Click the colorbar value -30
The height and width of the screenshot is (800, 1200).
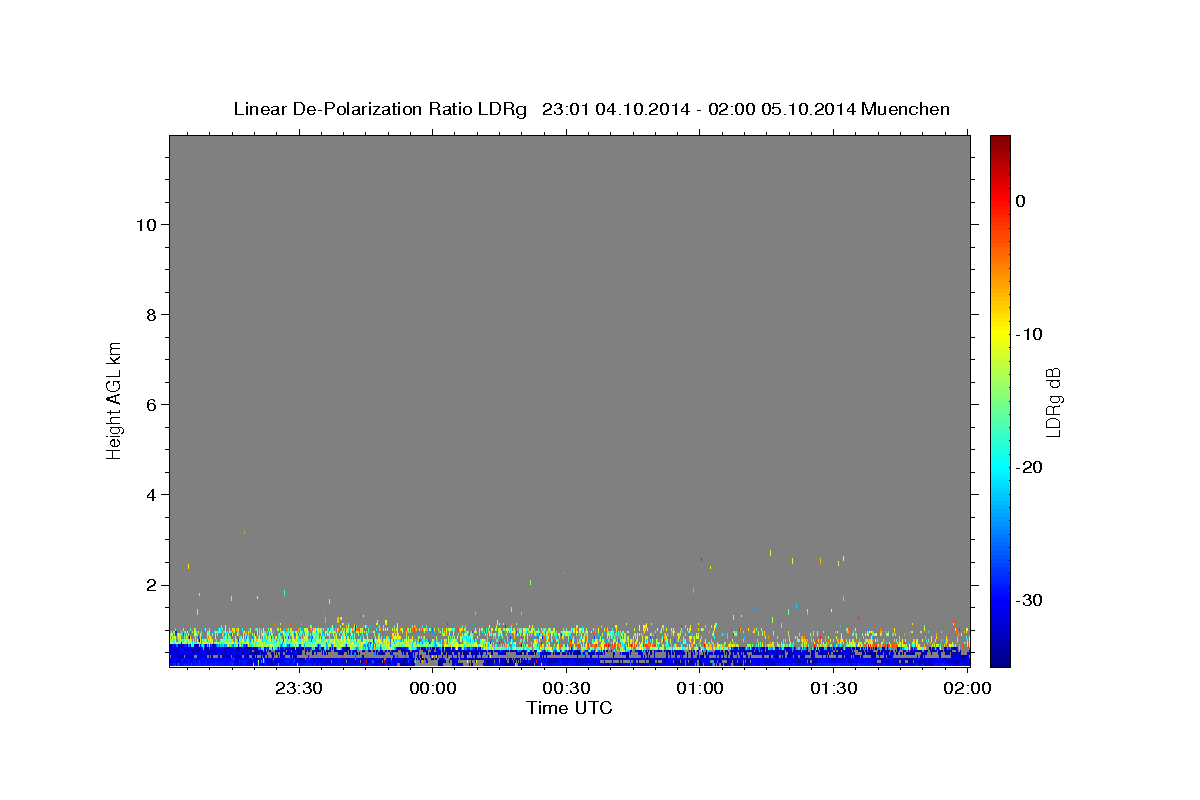1030,600
